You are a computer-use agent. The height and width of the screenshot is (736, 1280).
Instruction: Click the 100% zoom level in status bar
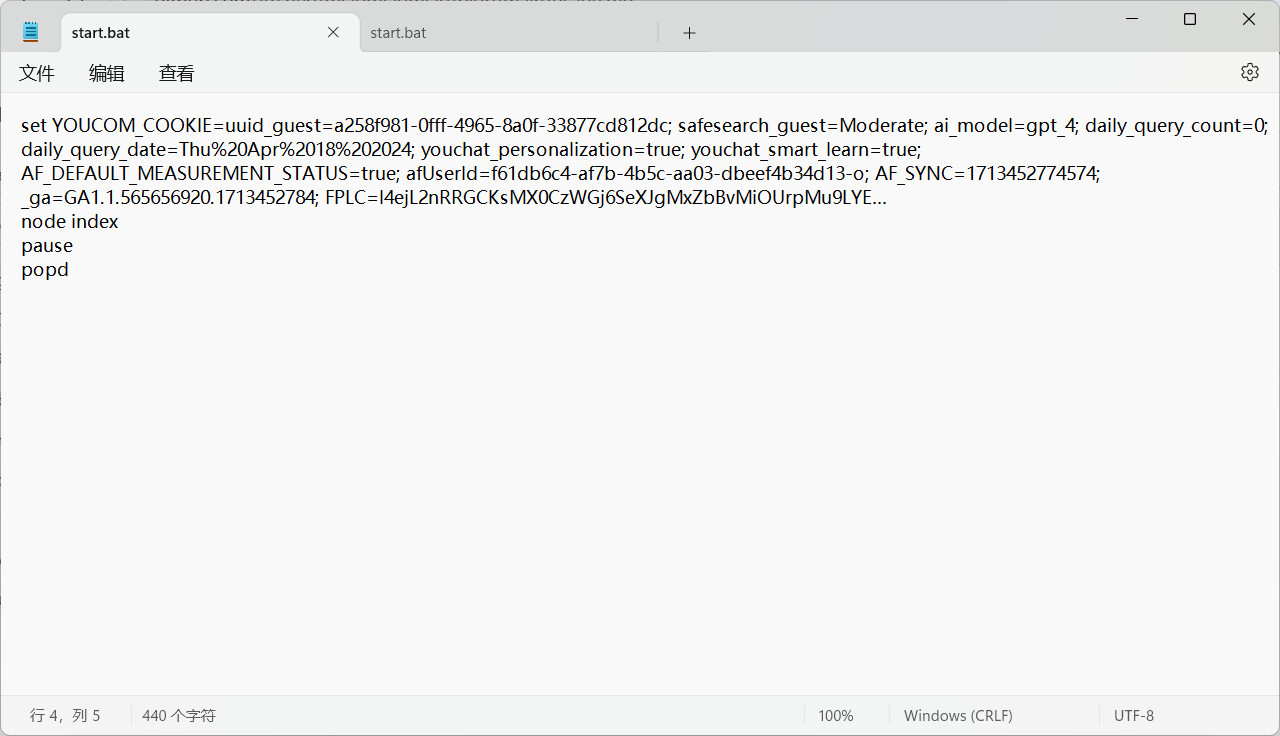(835, 716)
